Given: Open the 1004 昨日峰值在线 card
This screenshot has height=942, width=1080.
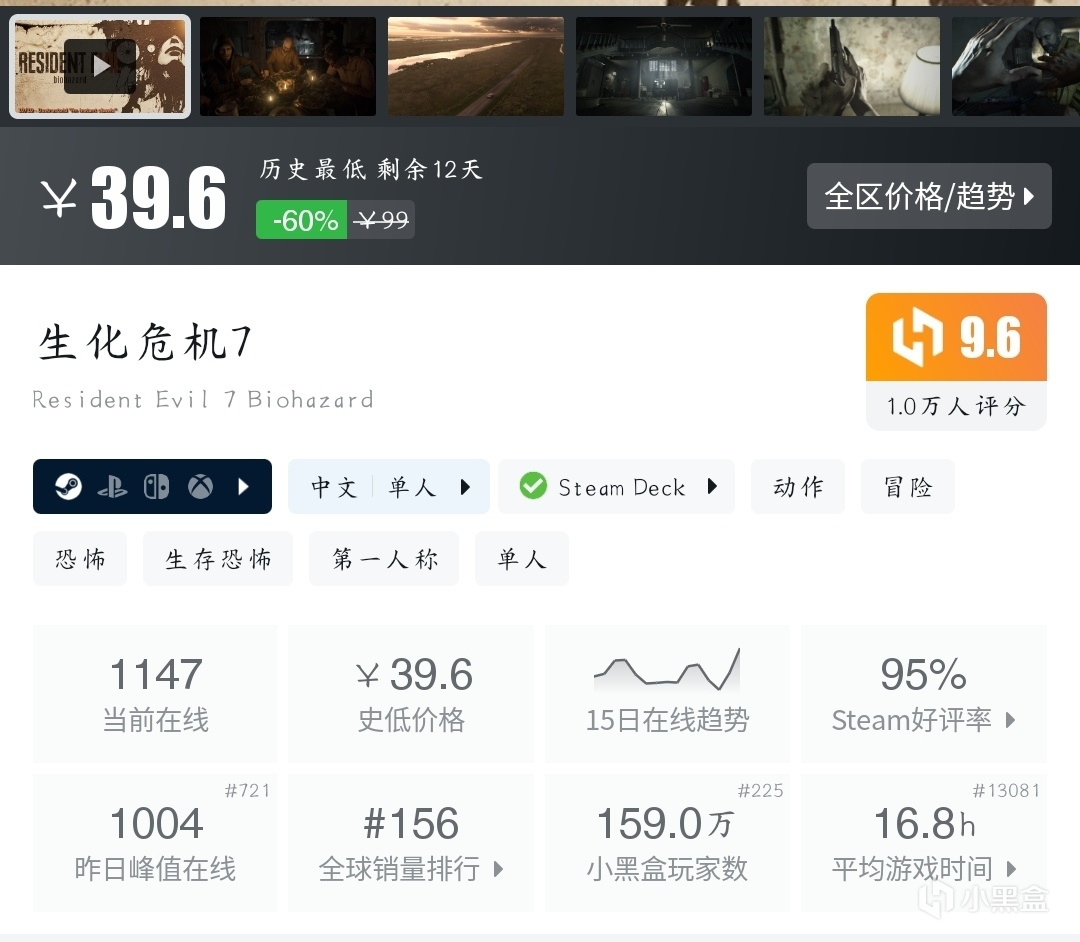Looking at the screenshot, I should pos(155,843).
